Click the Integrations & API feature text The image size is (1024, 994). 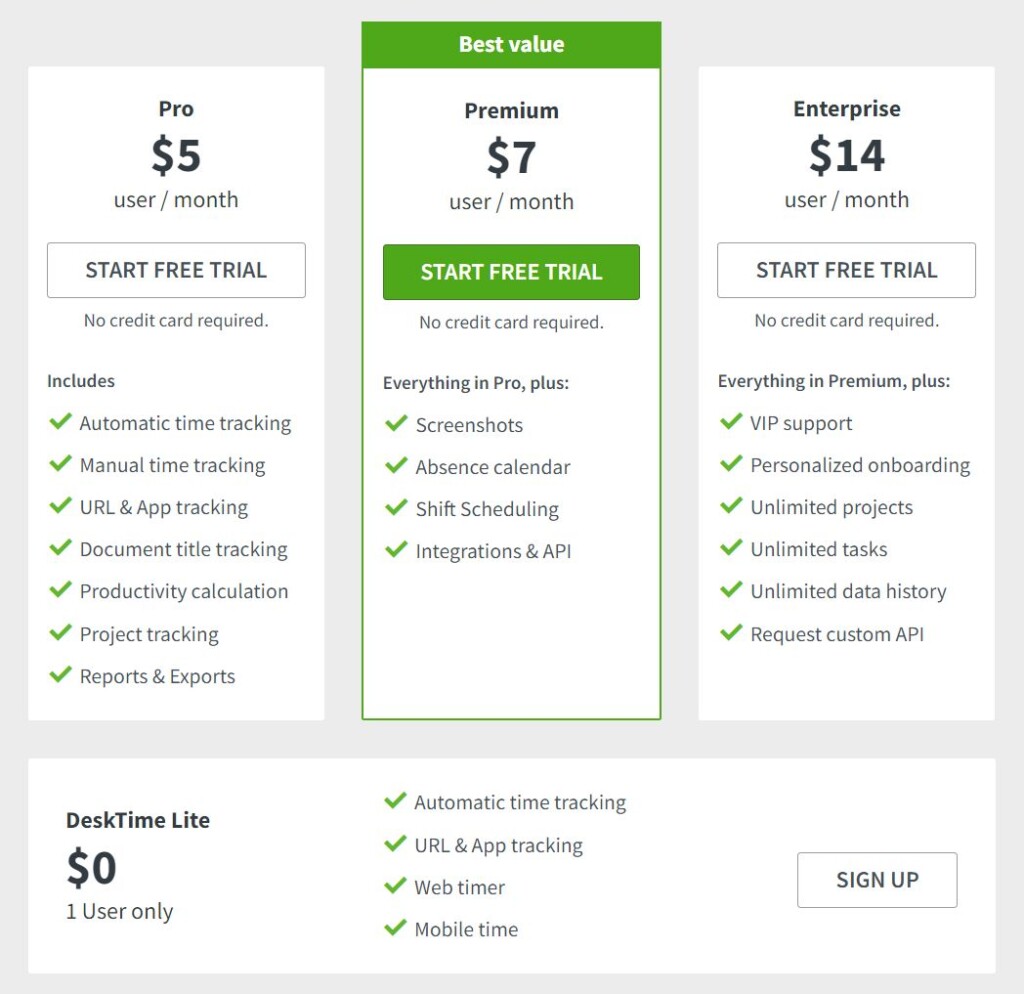pos(493,551)
